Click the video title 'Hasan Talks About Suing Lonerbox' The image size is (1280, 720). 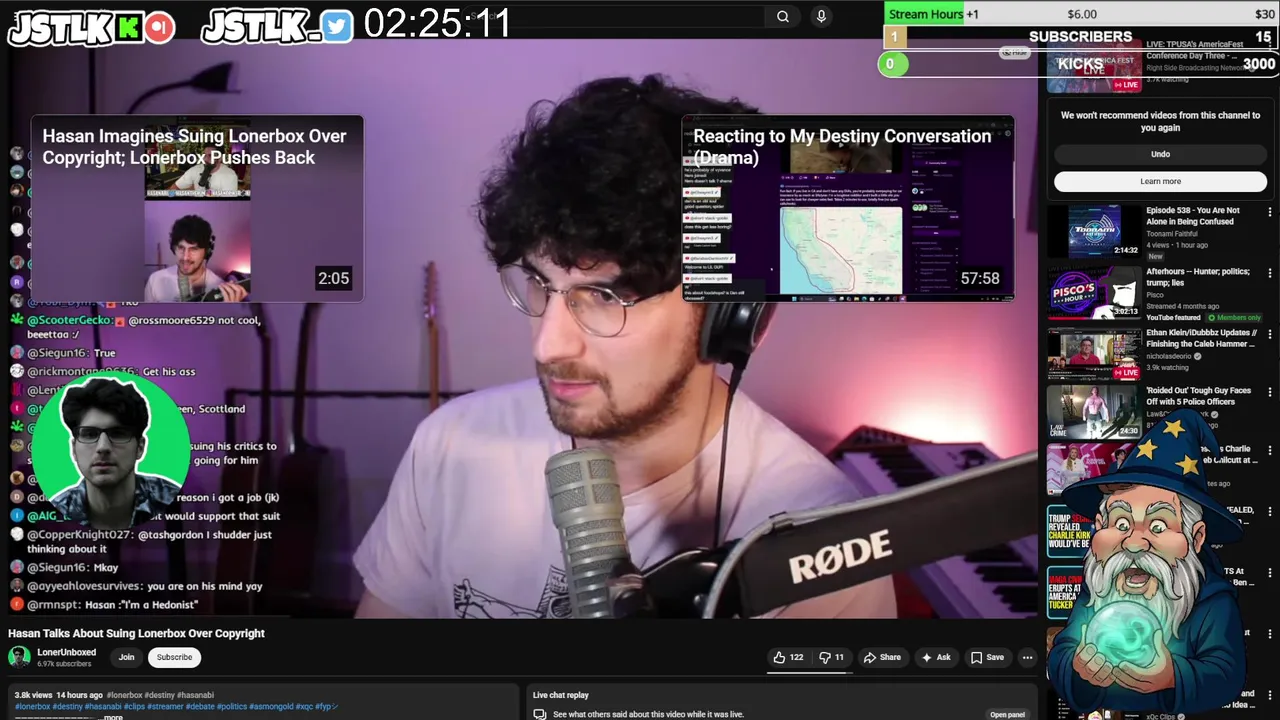[x=136, y=633]
